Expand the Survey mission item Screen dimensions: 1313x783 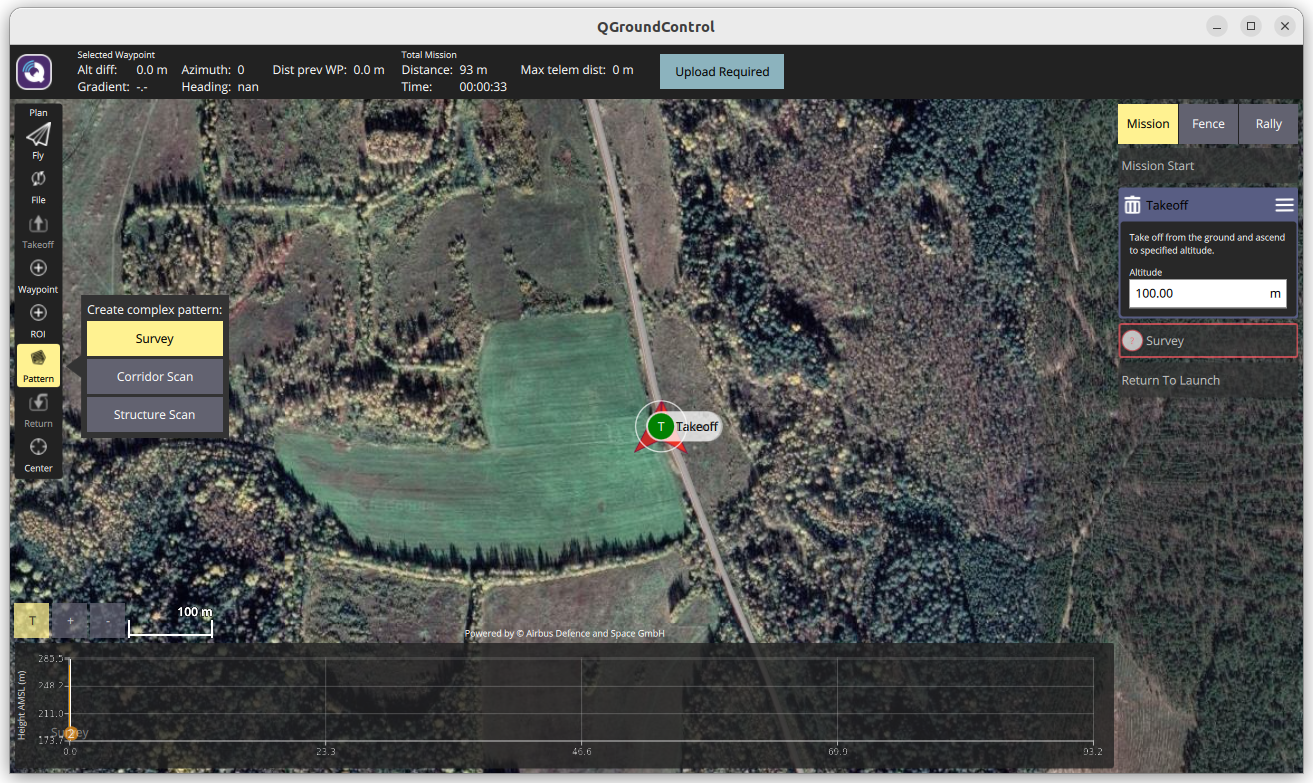(1207, 341)
